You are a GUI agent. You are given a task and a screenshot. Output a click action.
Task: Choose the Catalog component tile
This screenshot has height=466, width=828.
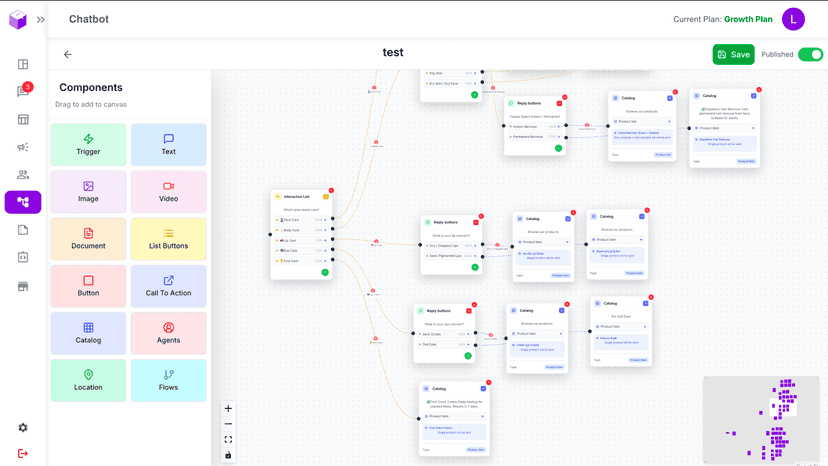coord(88,333)
